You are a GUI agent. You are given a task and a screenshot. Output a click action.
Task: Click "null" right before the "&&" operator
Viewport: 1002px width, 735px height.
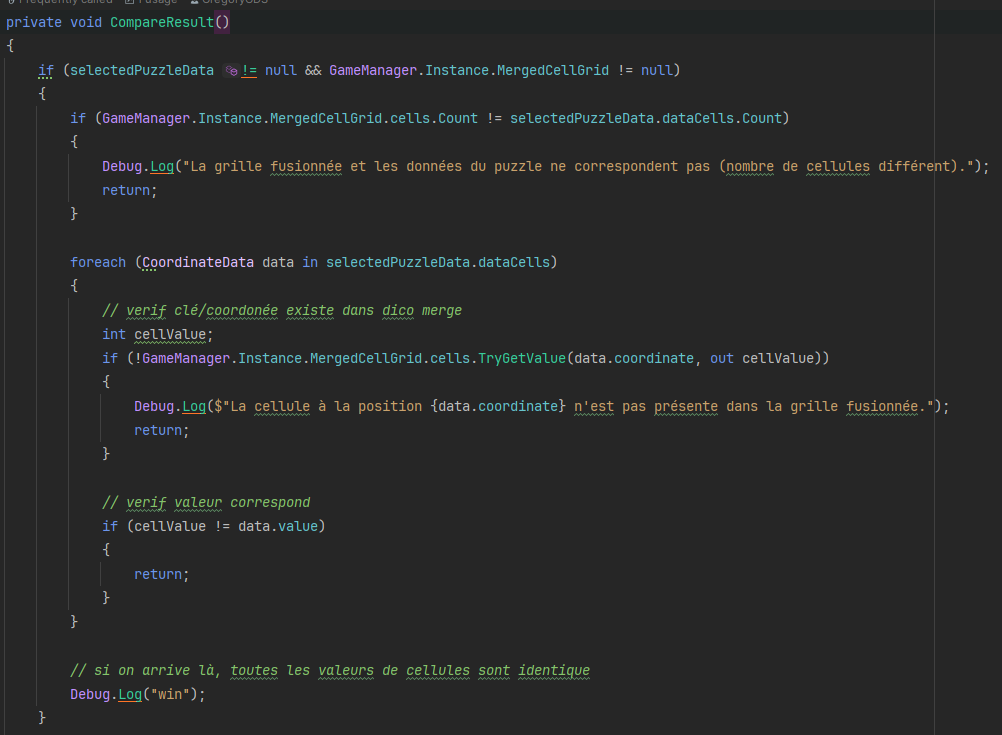pos(281,70)
